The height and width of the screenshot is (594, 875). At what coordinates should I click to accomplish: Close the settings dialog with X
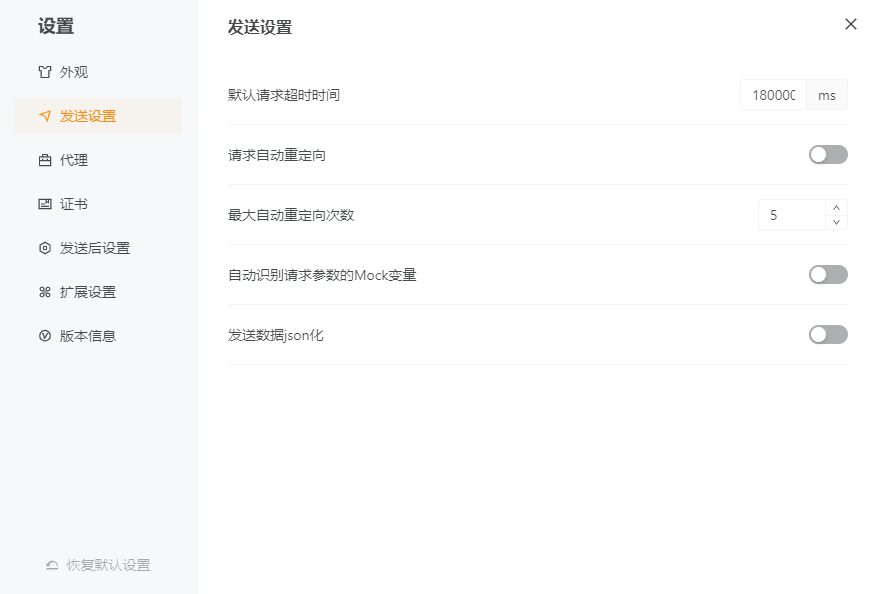click(850, 24)
